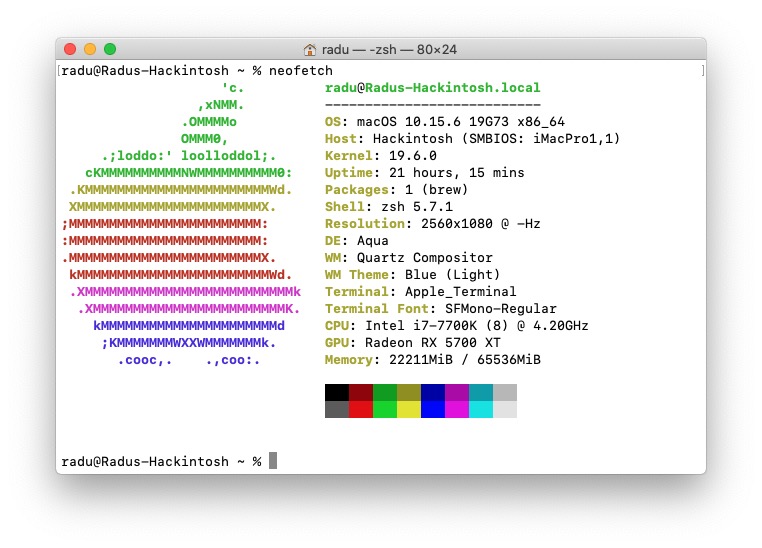
Task: Click the WM Theme value 'Blue (Light)'
Action: pyautogui.click(x=452, y=275)
